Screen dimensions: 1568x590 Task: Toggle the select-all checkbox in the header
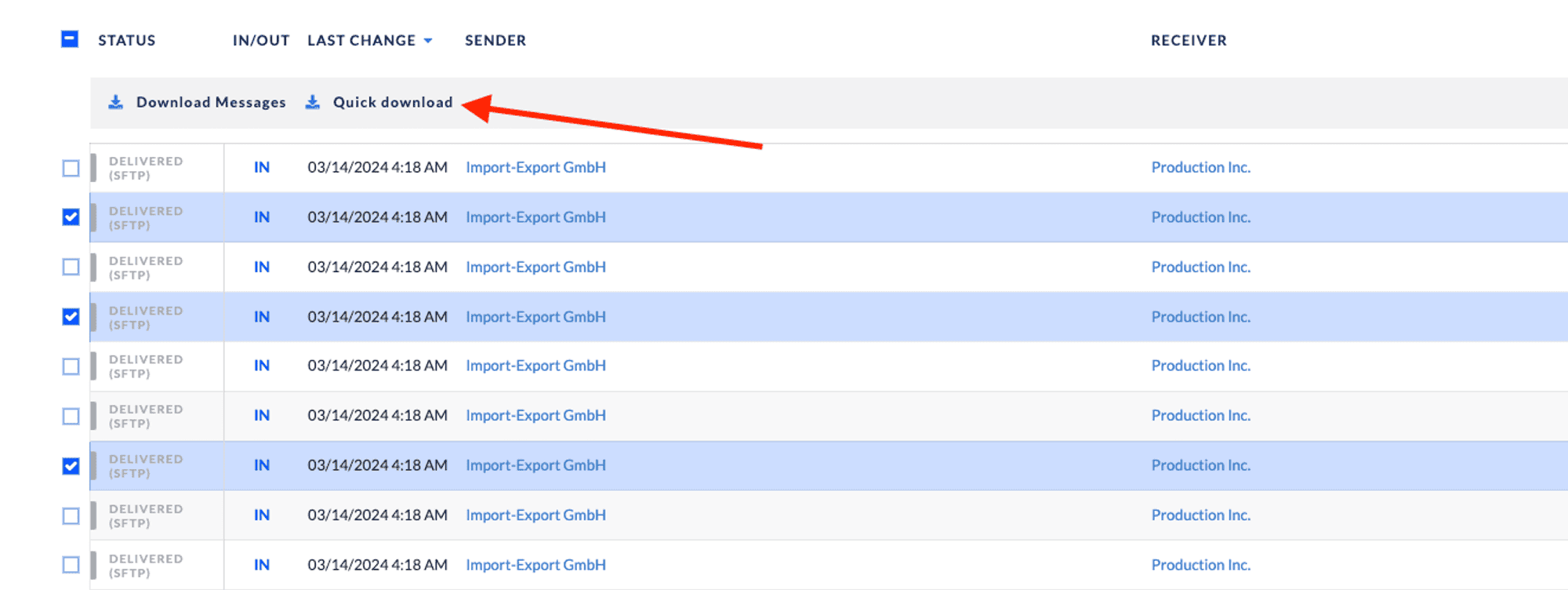click(70, 39)
